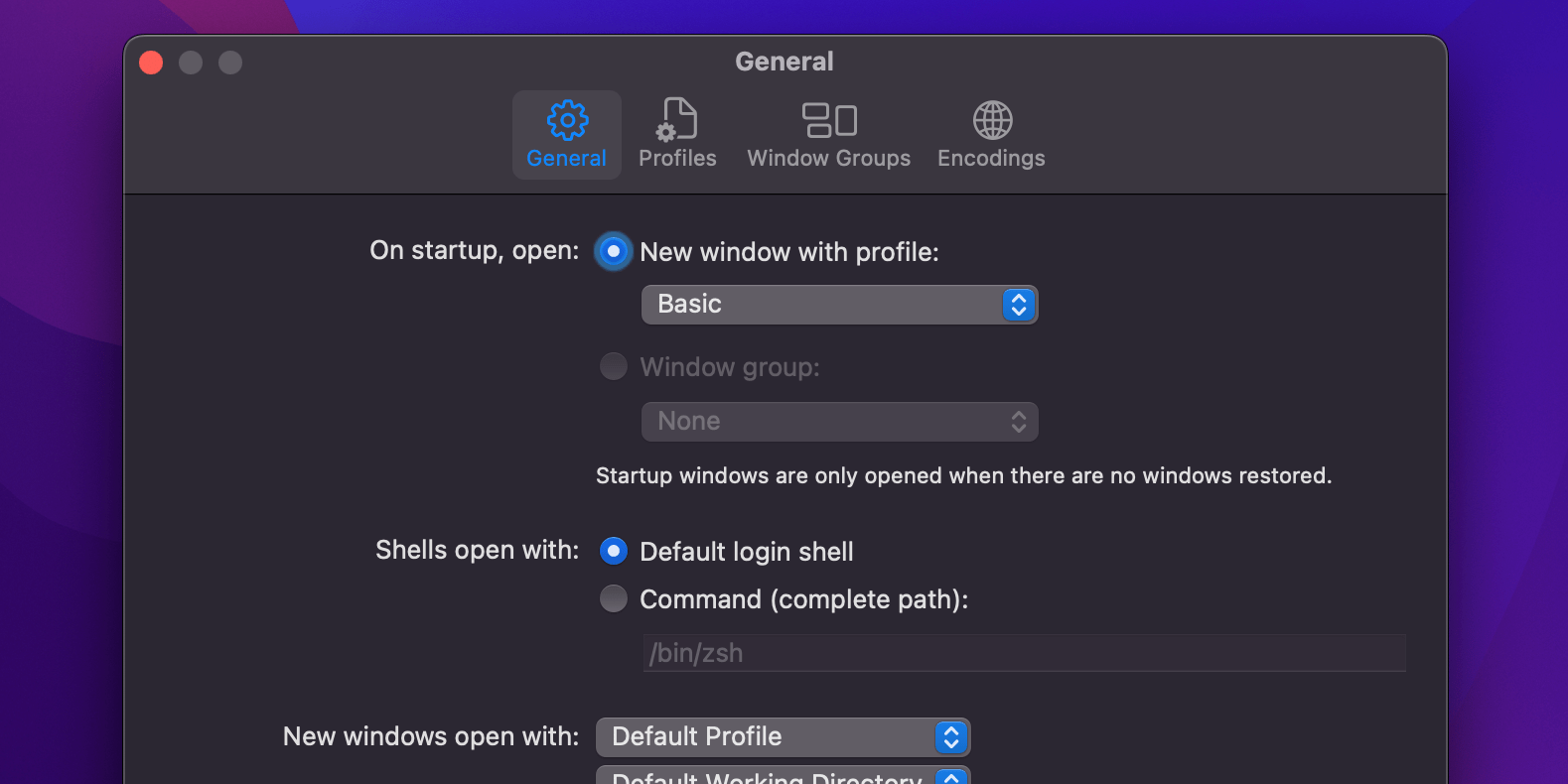The image size is (1568, 784).
Task: Switch to the Profiles tab label
Action: coord(677,158)
